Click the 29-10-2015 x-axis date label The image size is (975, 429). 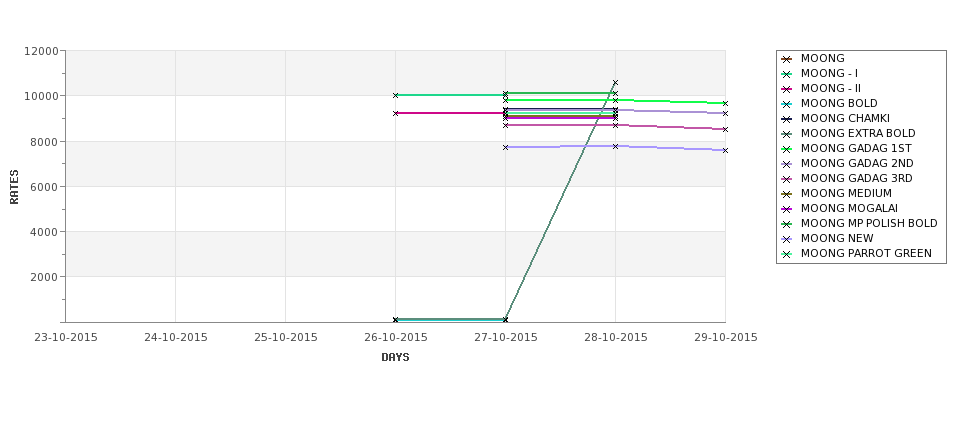pos(726,338)
